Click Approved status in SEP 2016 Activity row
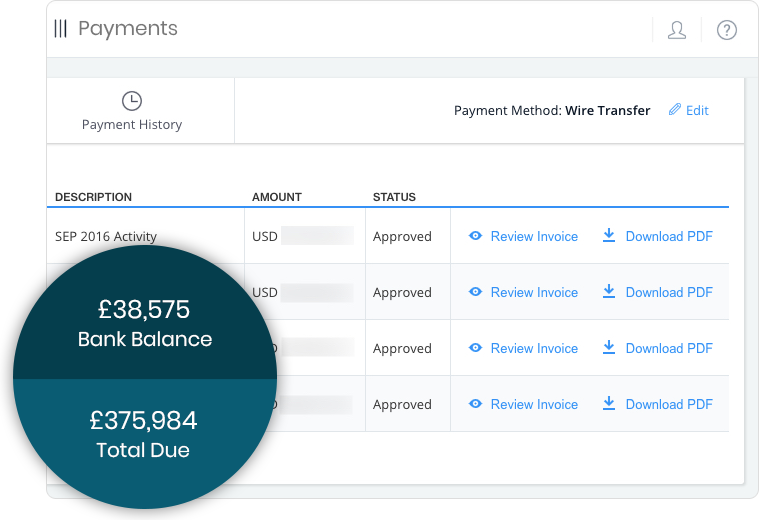 click(402, 236)
